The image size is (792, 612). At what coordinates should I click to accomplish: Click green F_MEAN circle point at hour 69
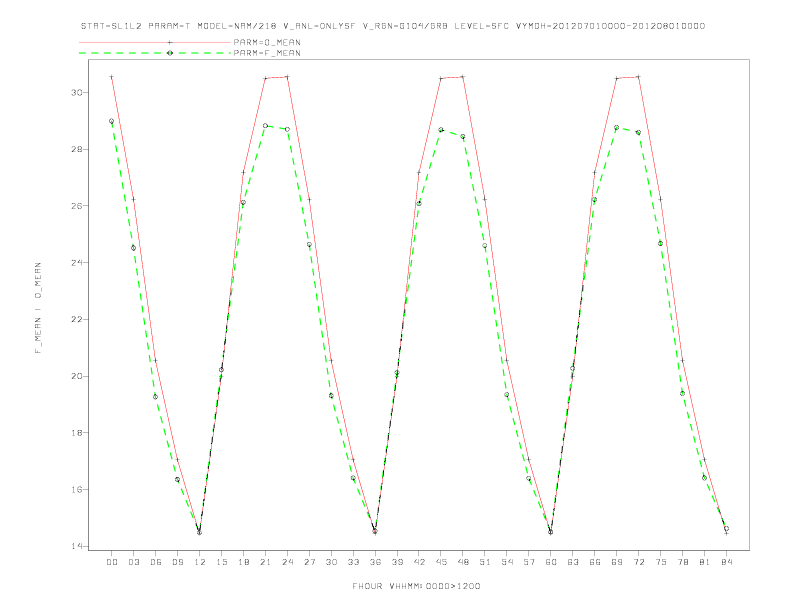[x=617, y=128]
